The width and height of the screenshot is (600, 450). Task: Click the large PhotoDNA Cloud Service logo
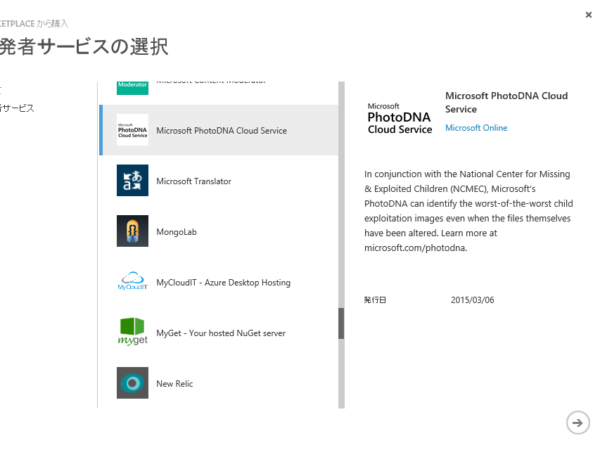point(400,119)
